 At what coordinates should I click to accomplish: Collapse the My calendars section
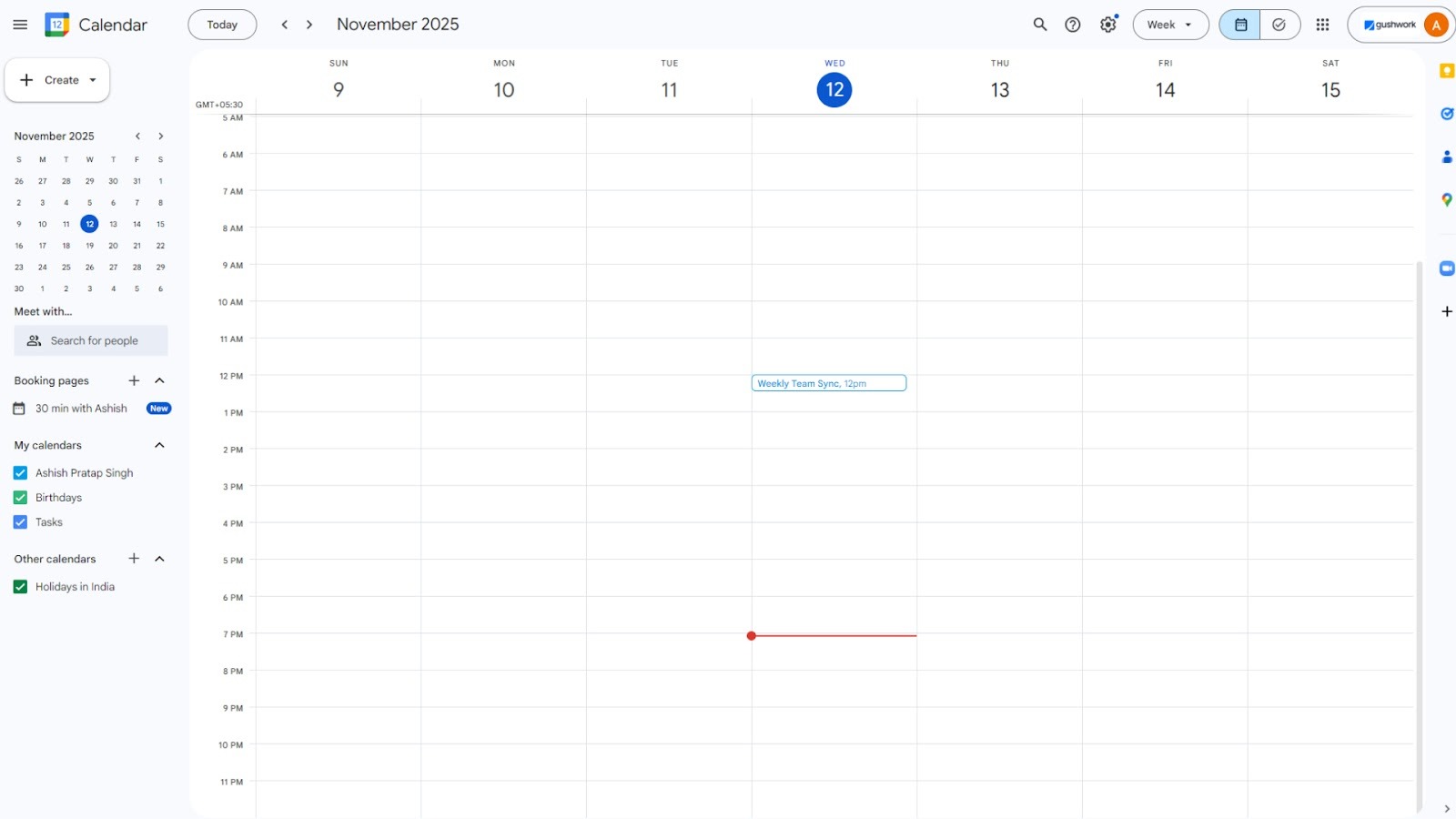pyautogui.click(x=160, y=445)
